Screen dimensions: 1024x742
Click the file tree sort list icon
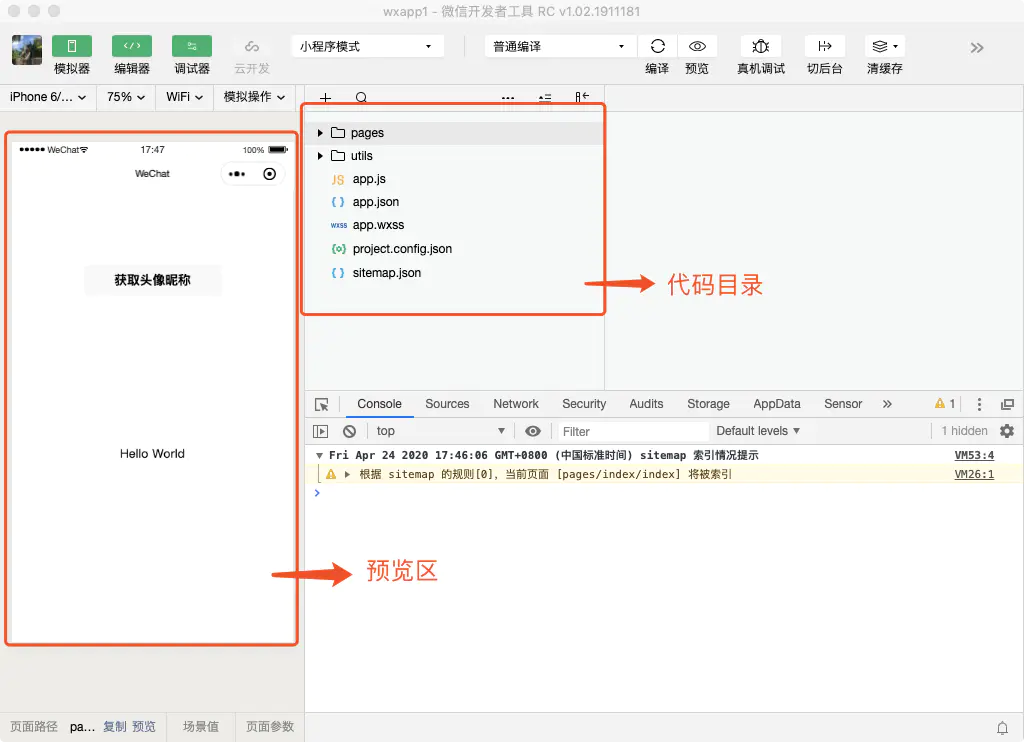(x=545, y=98)
